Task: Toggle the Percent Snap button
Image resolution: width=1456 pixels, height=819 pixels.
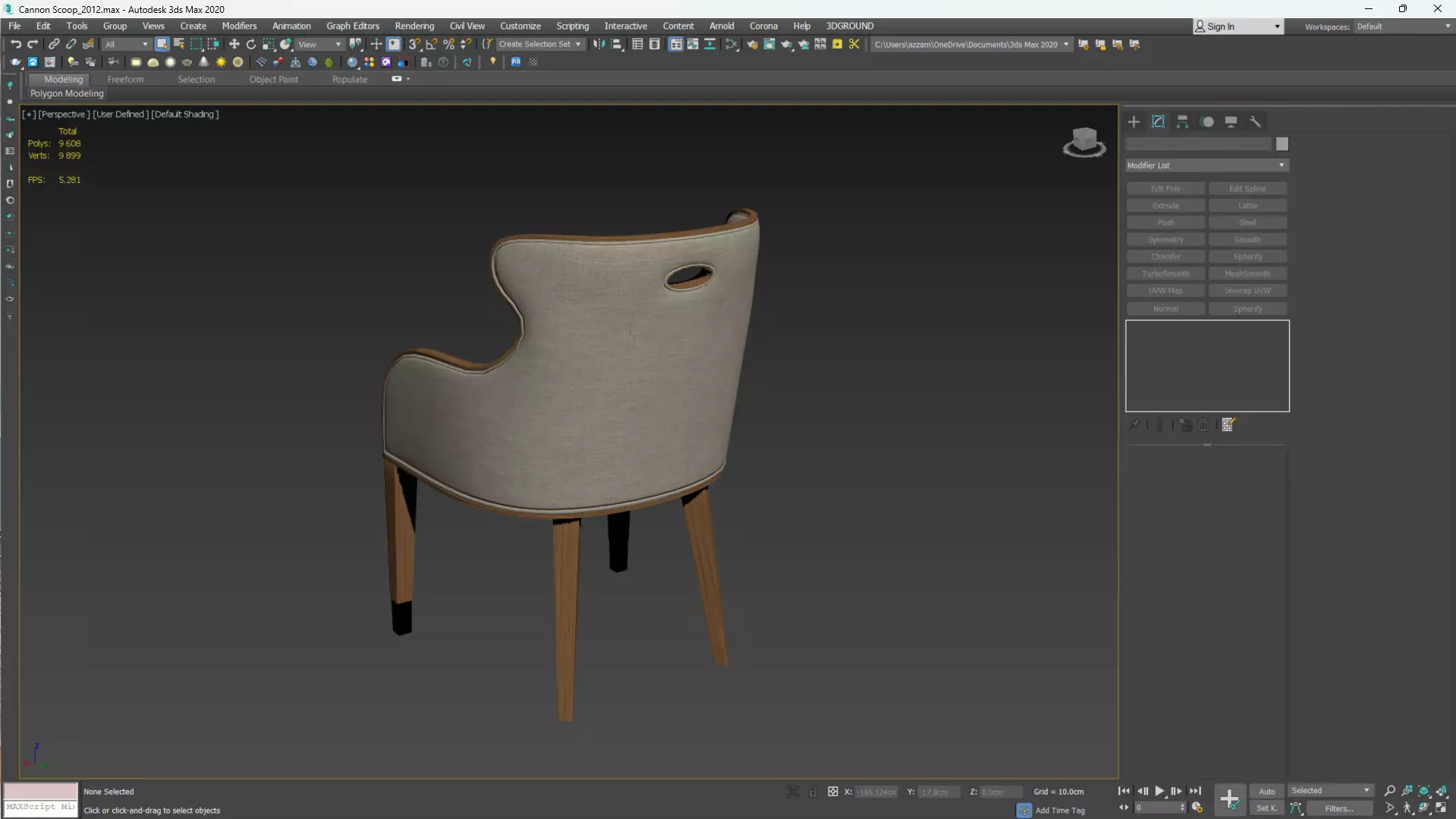Action: click(x=449, y=44)
